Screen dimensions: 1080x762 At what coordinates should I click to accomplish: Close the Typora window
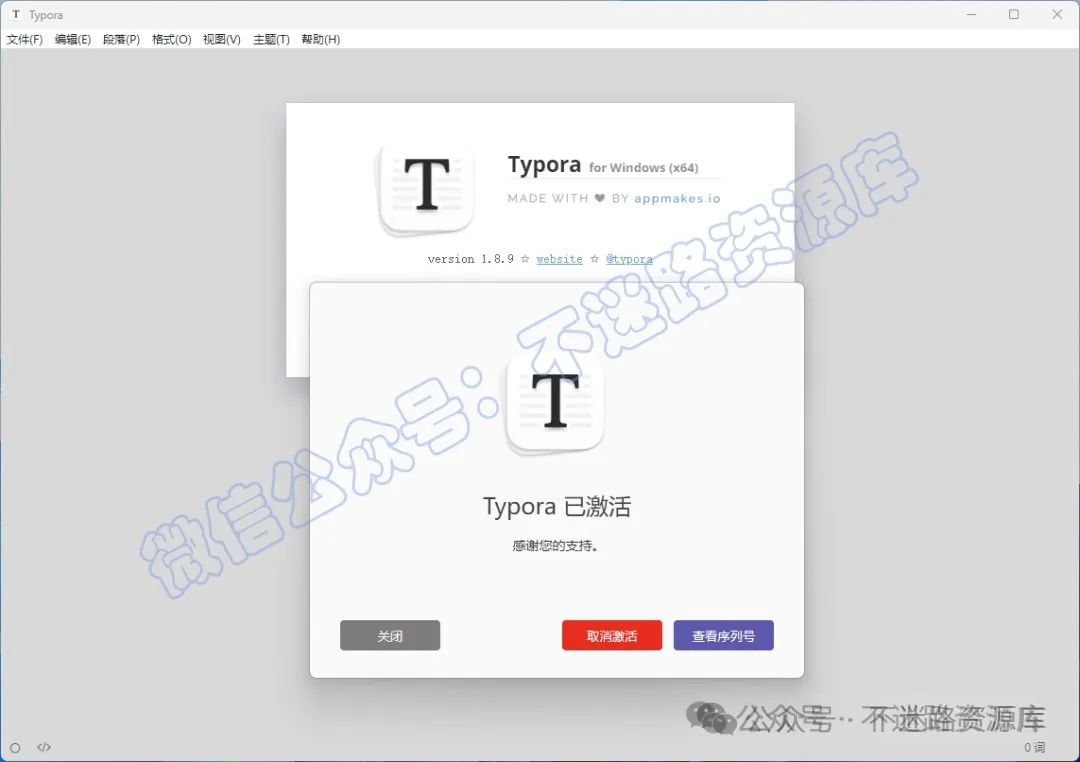1057,14
